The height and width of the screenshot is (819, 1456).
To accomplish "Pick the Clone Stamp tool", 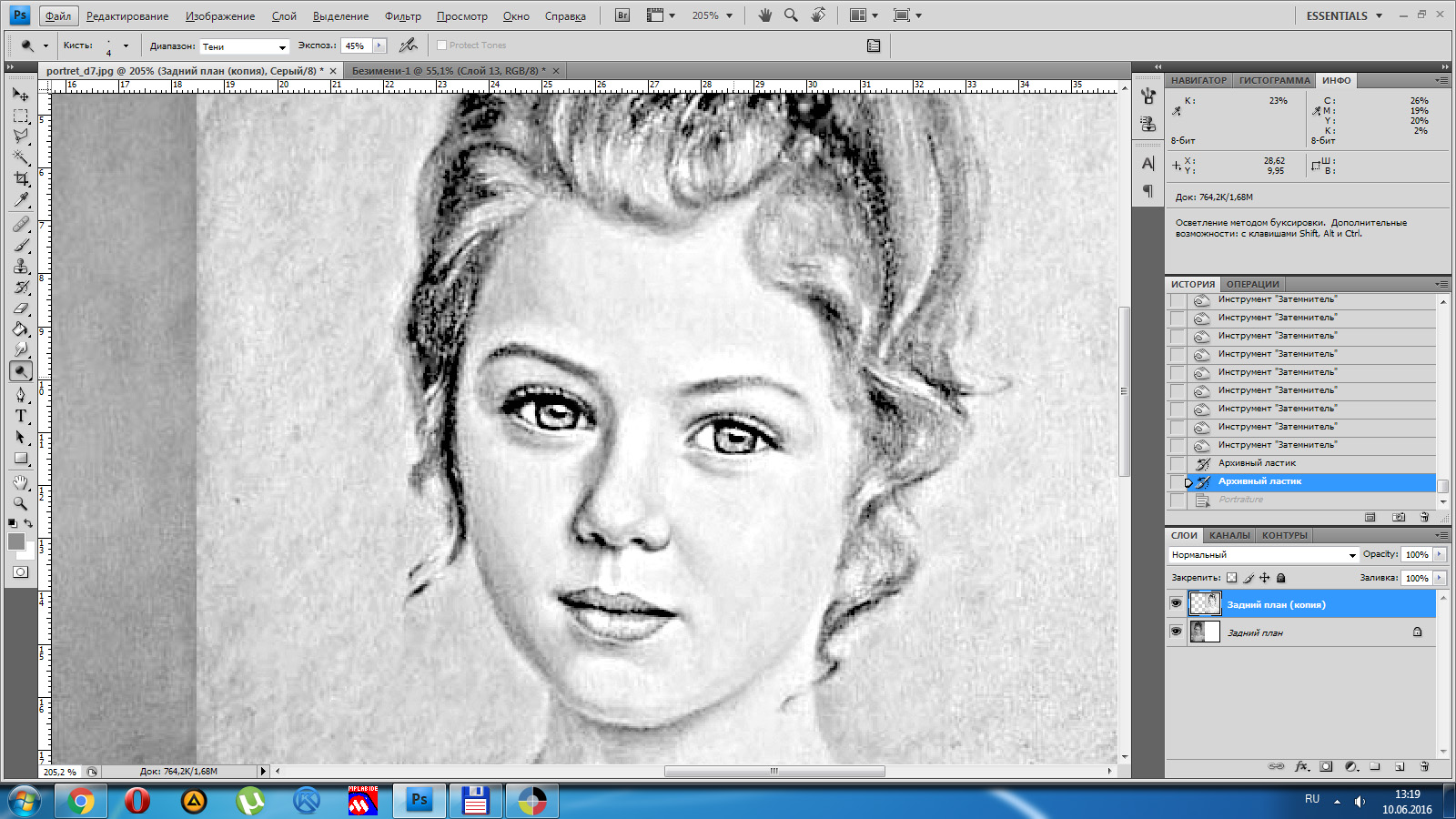I will pos(21,266).
